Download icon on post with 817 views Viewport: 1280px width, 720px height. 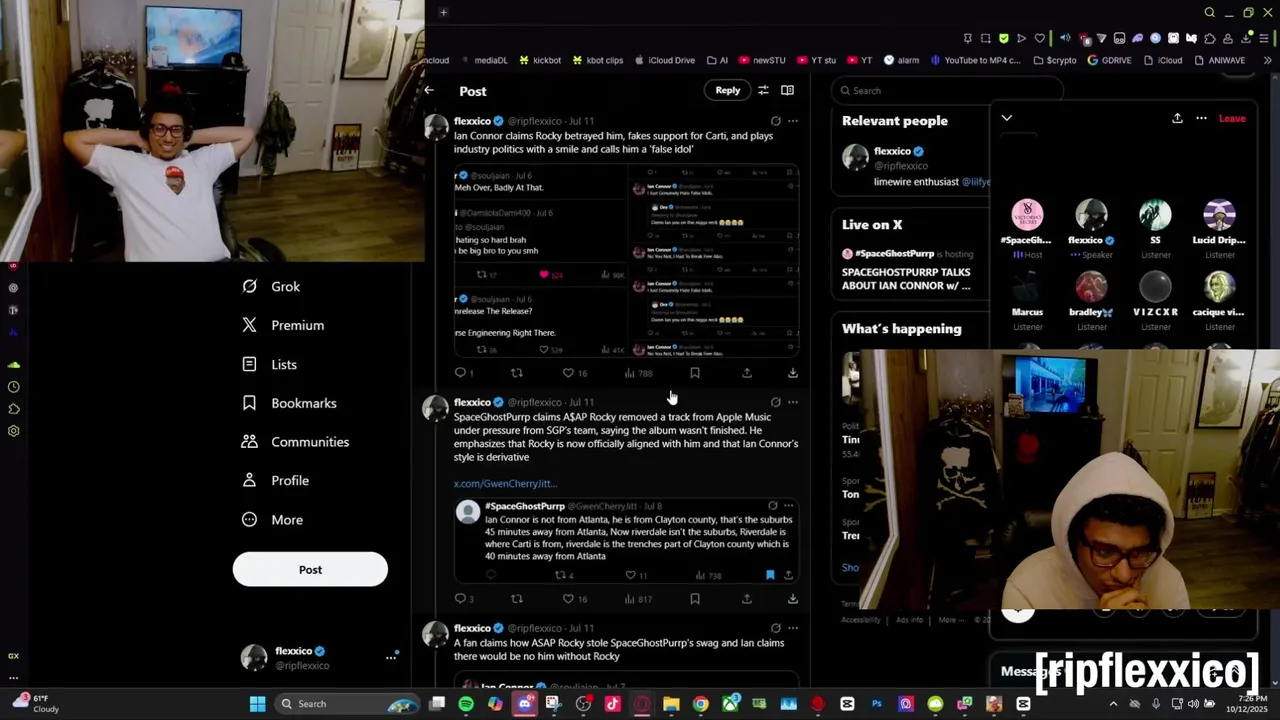point(793,599)
